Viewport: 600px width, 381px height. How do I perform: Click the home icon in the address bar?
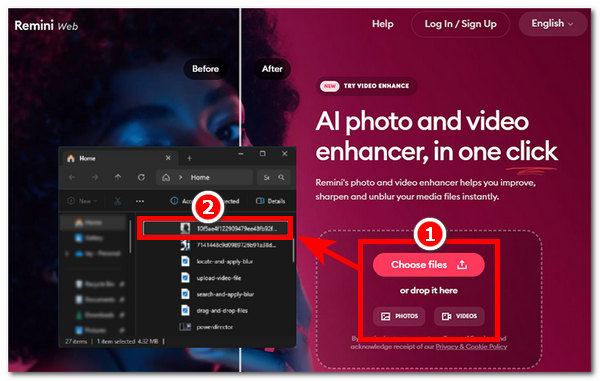coord(166,177)
